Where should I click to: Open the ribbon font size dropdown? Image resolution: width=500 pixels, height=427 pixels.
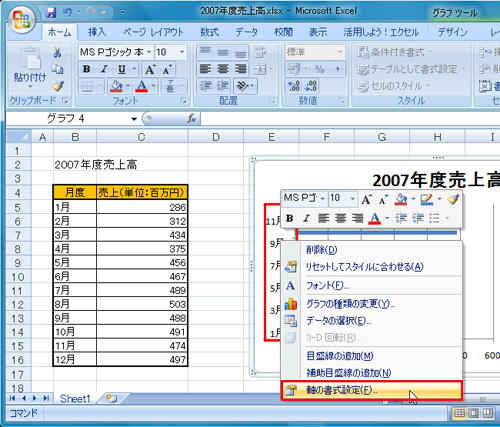(x=182, y=52)
